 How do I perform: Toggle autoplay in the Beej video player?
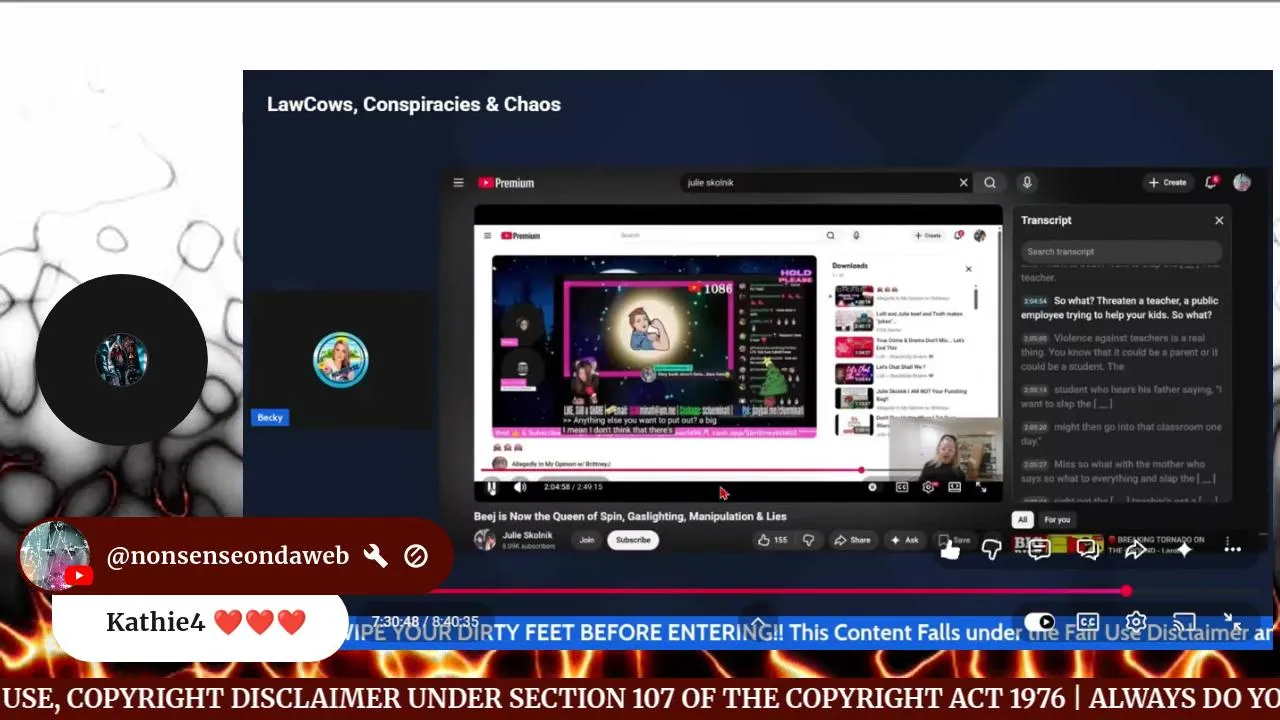click(x=873, y=487)
